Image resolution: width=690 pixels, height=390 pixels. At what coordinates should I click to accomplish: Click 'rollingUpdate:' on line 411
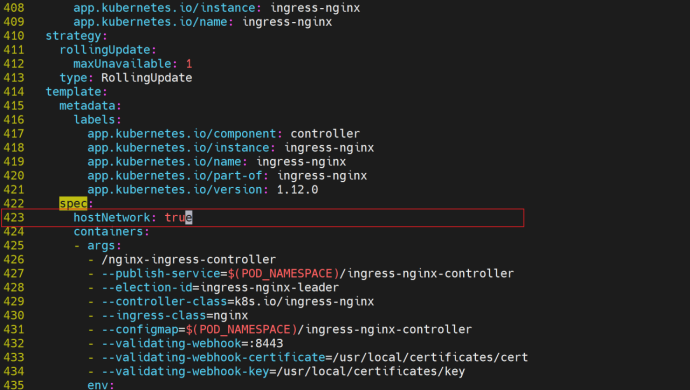coord(108,50)
